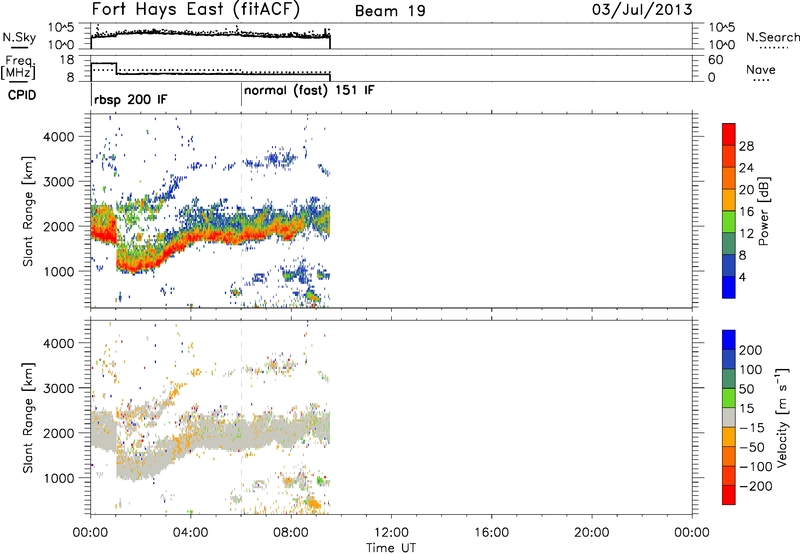800x554 pixels.
Task: Click the '-50' label on the velocity colorbar
Action: pyautogui.click(x=752, y=447)
